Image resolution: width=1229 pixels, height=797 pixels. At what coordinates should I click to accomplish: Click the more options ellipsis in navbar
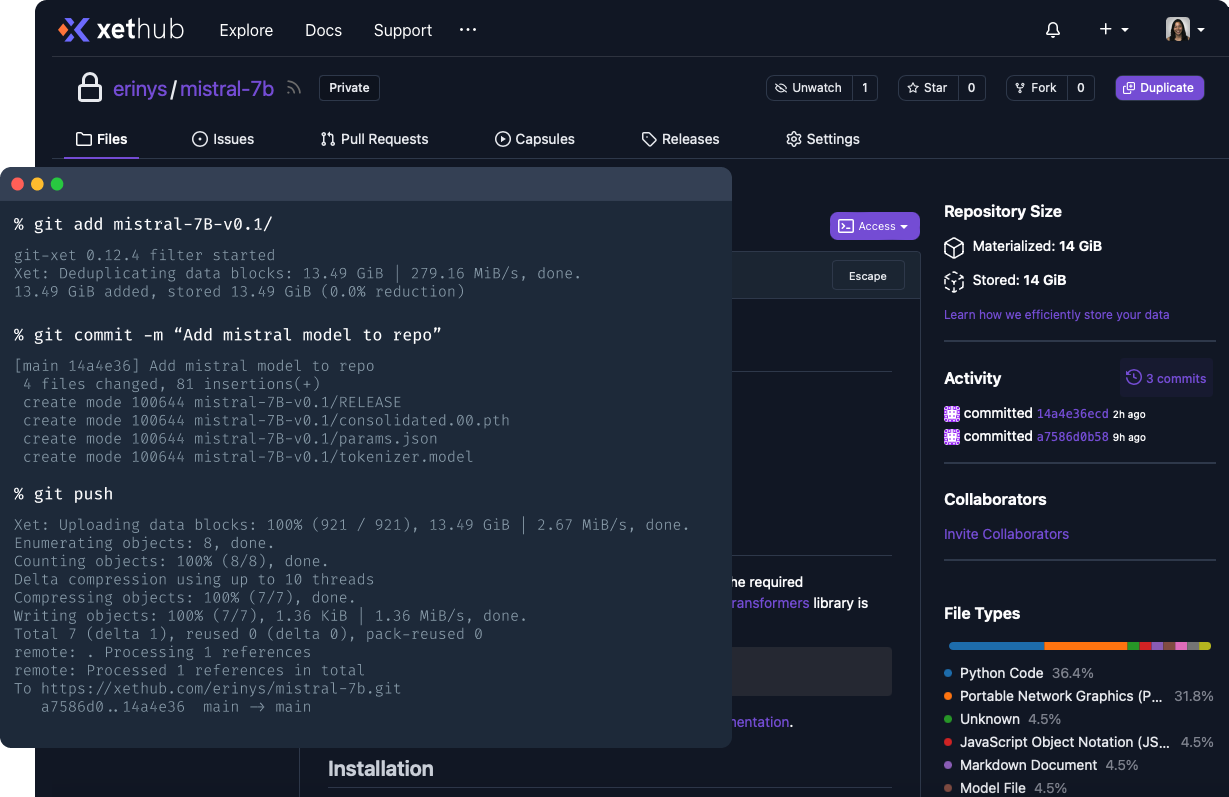tap(468, 30)
